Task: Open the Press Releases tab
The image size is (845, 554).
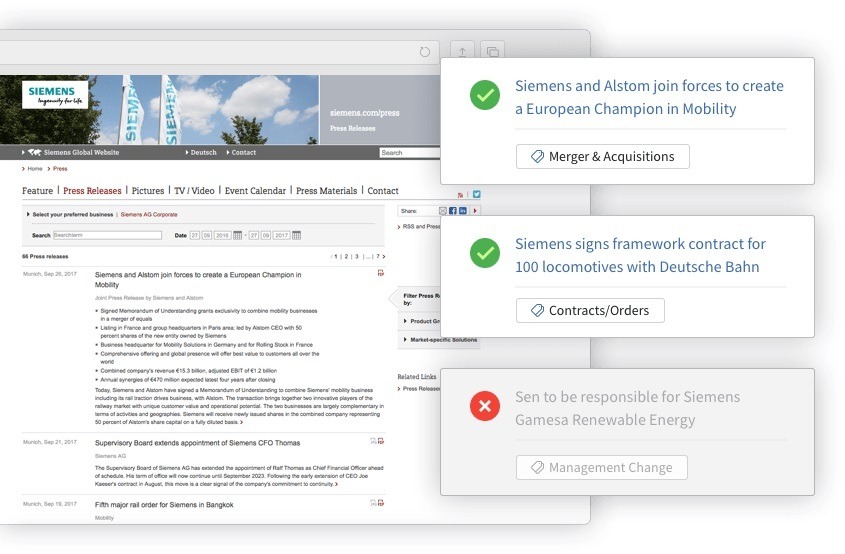Action: pyautogui.click(x=92, y=191)
